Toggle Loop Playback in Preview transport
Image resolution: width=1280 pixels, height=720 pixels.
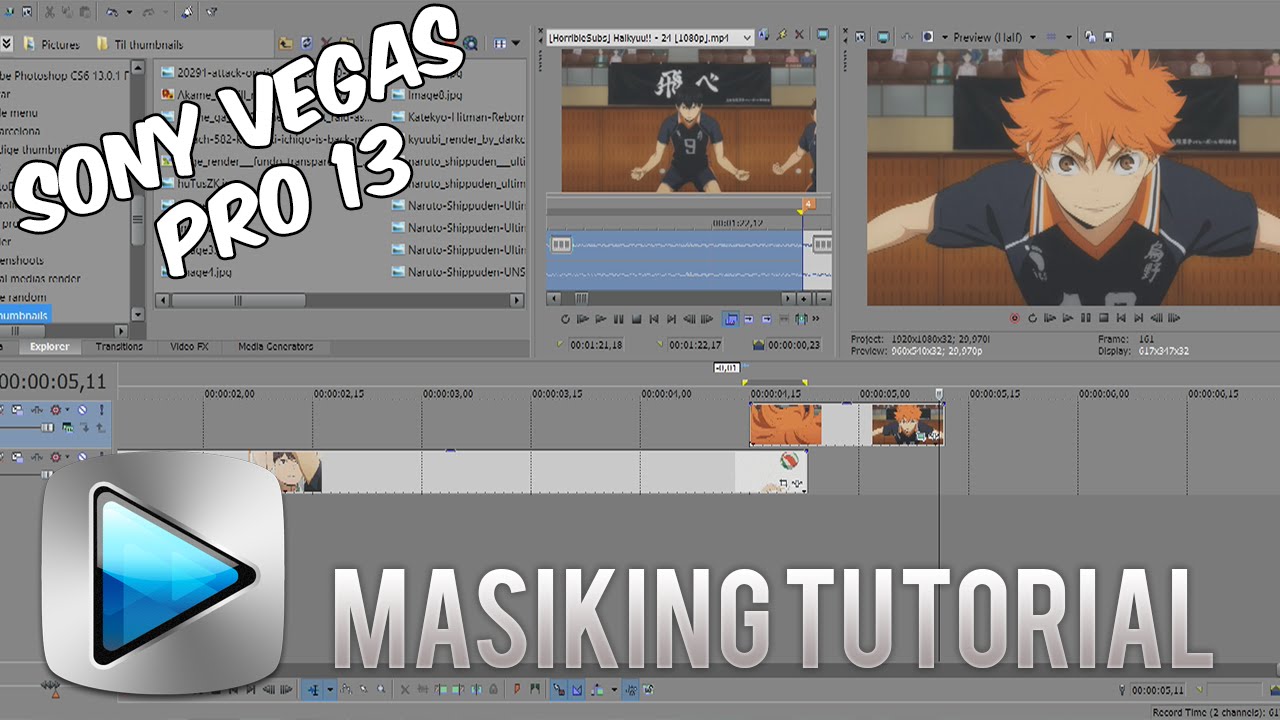pyautogui.click(x=1032, y=318)
